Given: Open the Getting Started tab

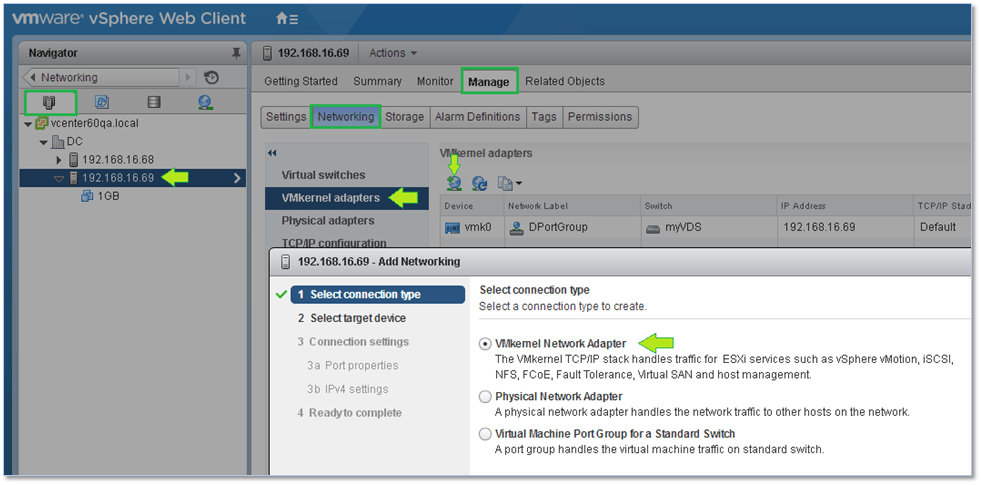Looking at the screenshot, I should tap(300, 81).
